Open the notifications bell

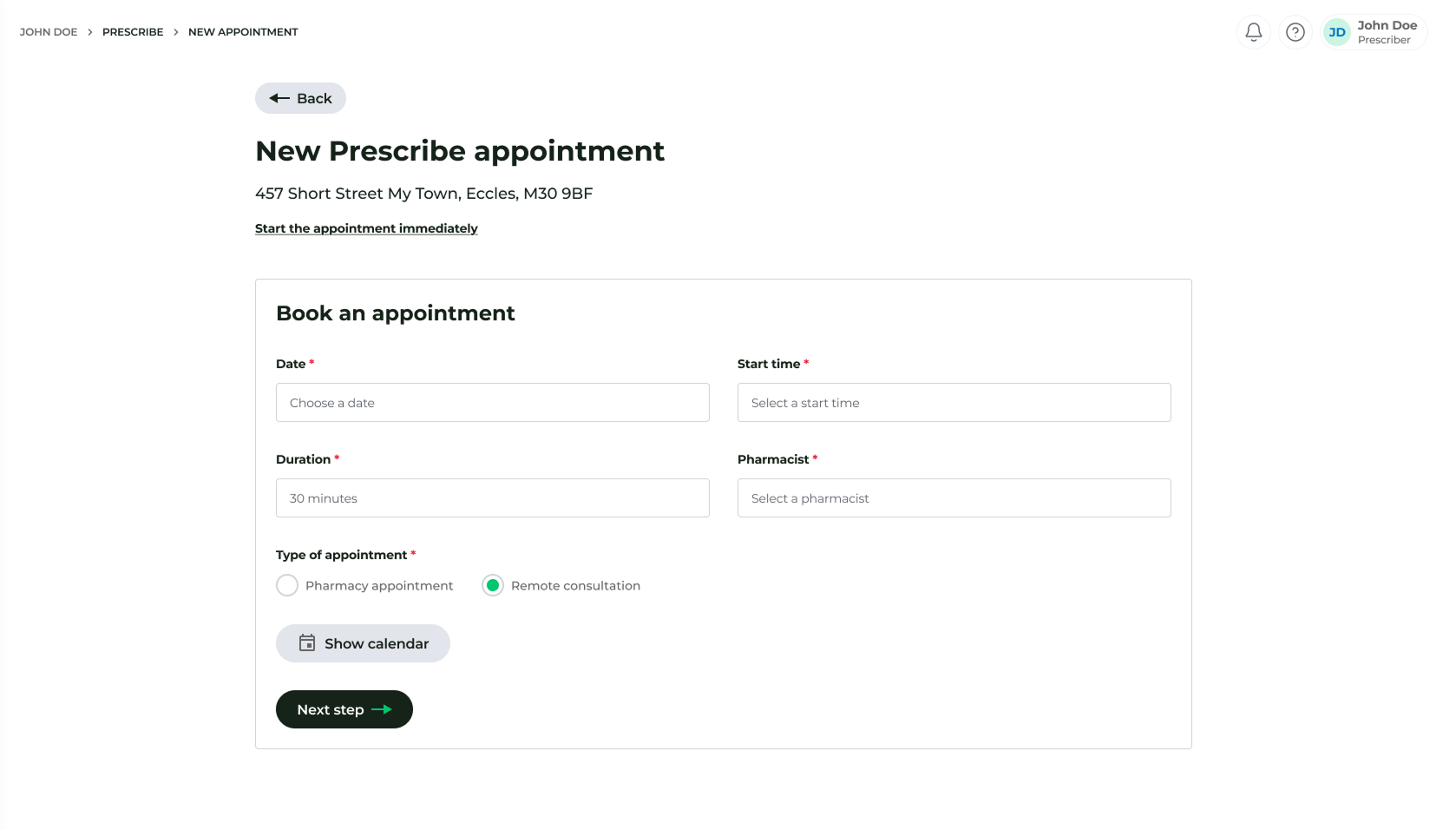pos(1253,32)
